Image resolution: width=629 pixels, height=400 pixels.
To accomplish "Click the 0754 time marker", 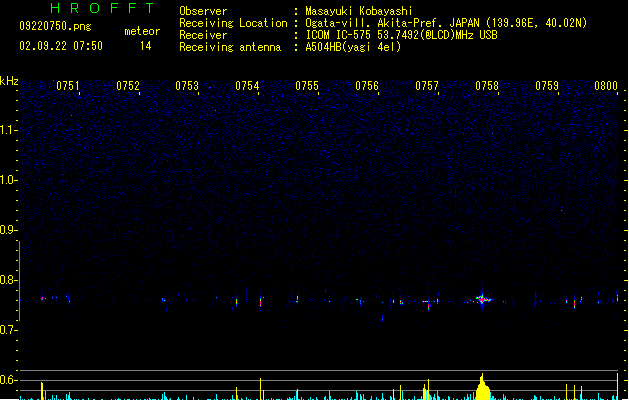I will 247,86.
